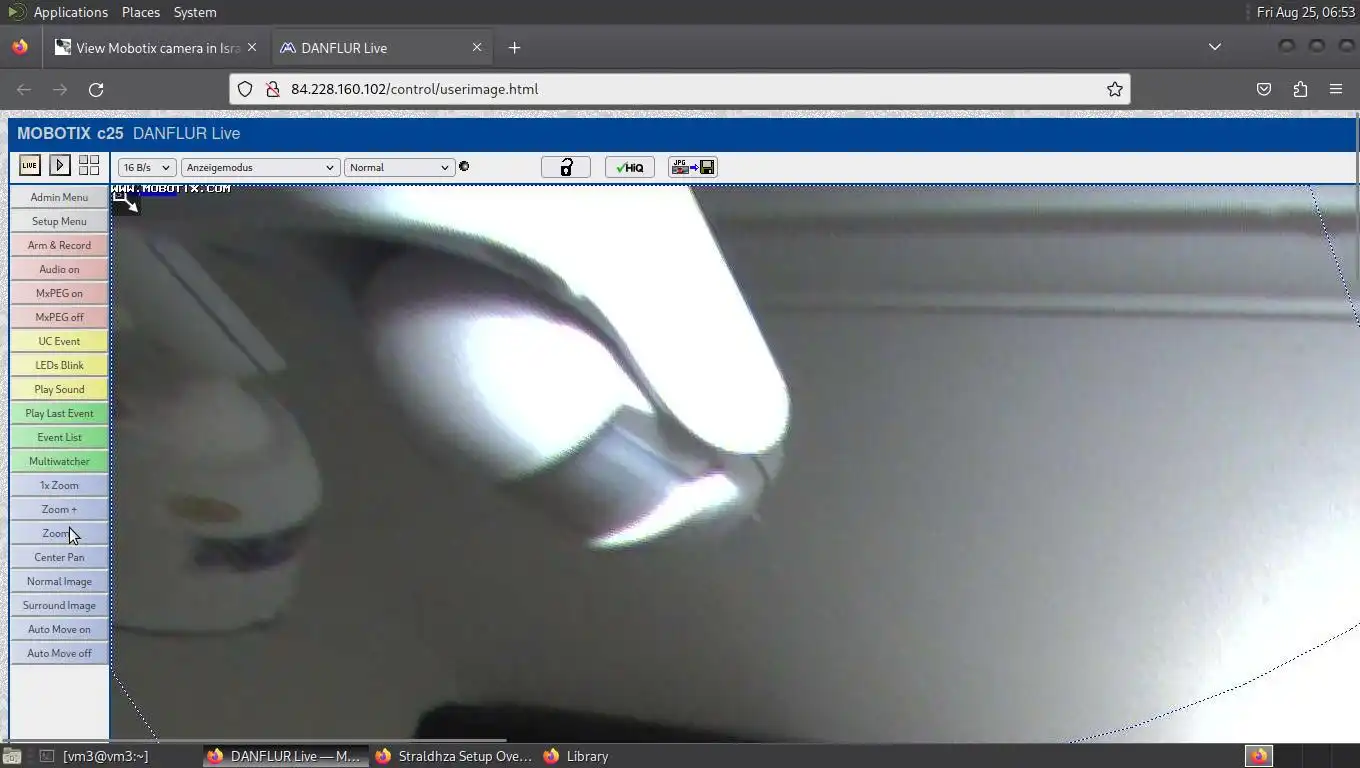The height and width of the screenshot is (768, 1360).
Task: Open Setup Menu
Action: tap(59, 221)
